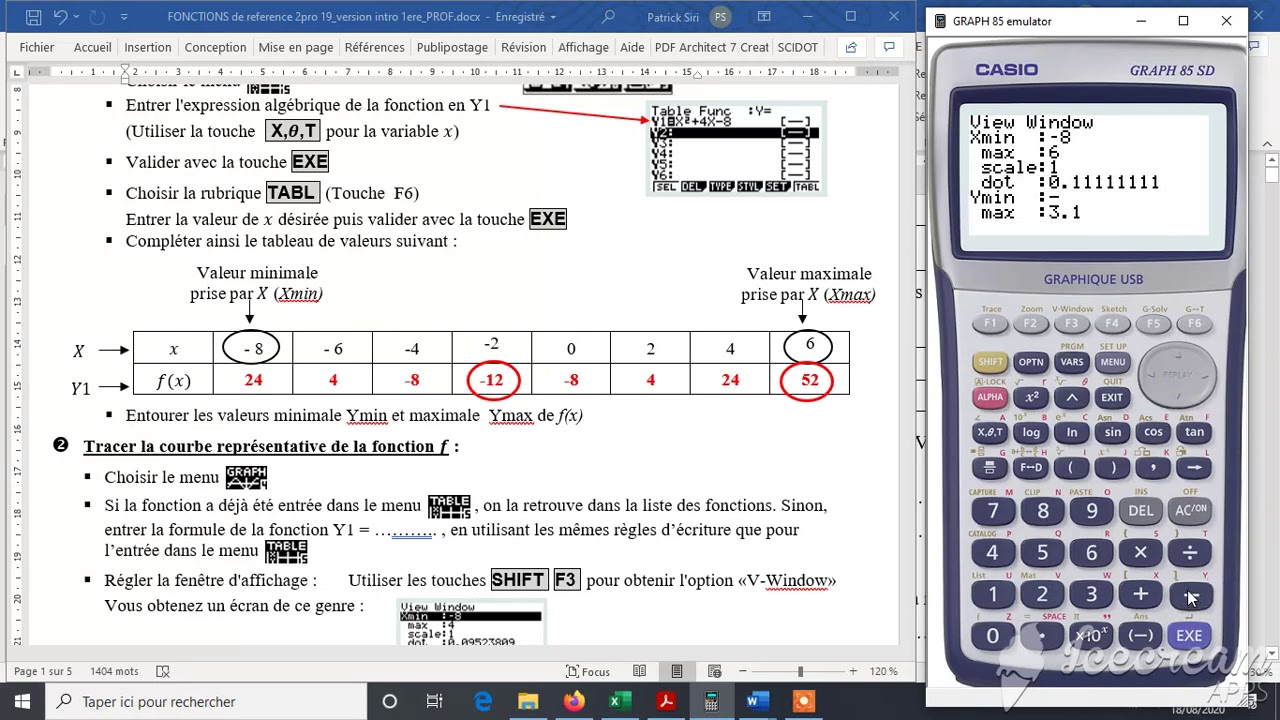Open Firefox from the taskbar
This screenshot has width=1280, height=720.
pyautogui.click(x=574, y=702)
